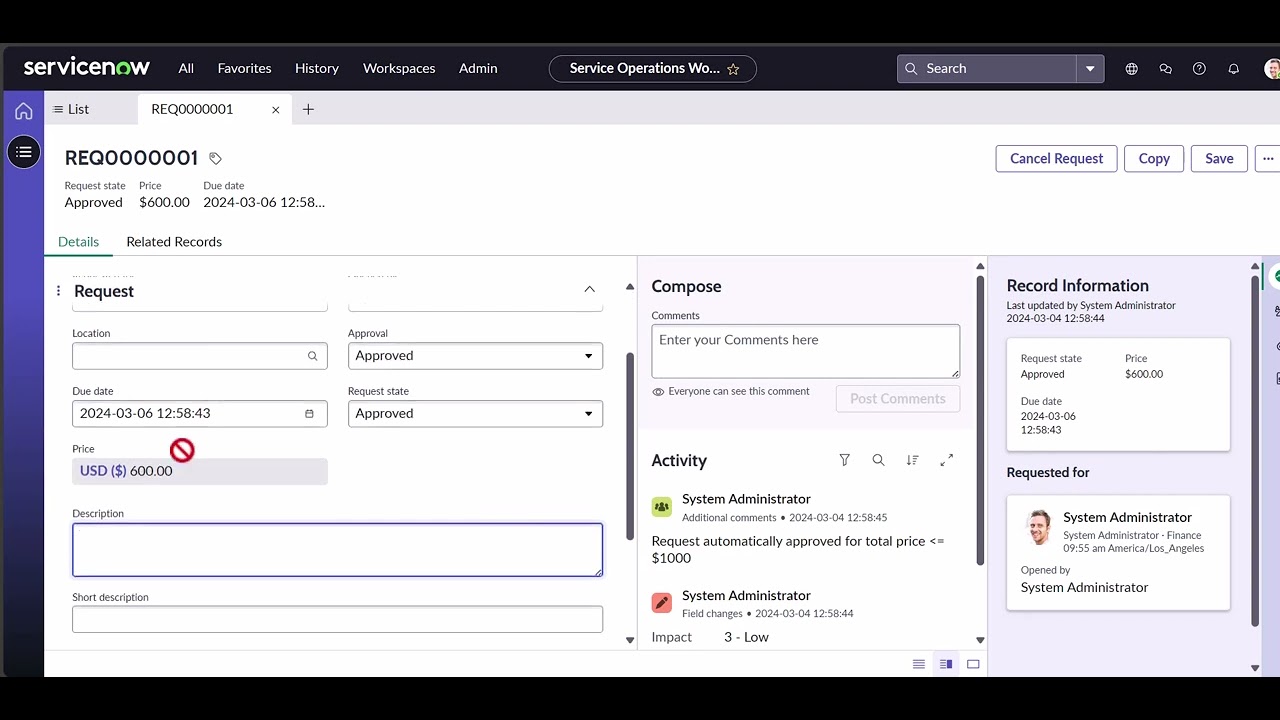Click the Post Comments button
Viewport: 1280px width, 720px height.
click(898, 398)
